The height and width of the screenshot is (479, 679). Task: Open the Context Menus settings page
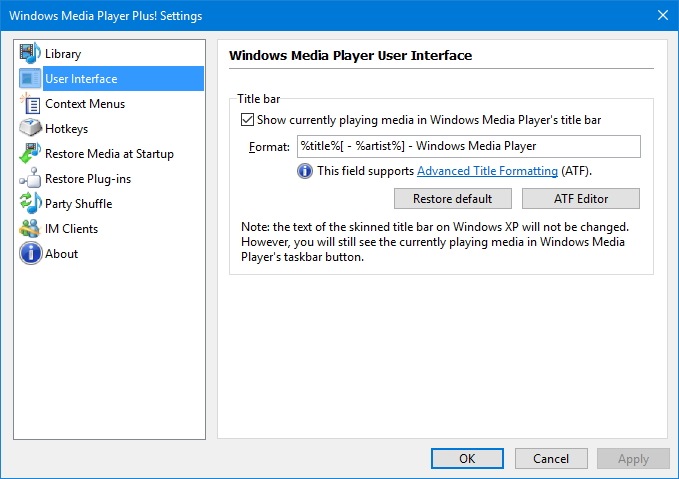[x=85, y=104]
